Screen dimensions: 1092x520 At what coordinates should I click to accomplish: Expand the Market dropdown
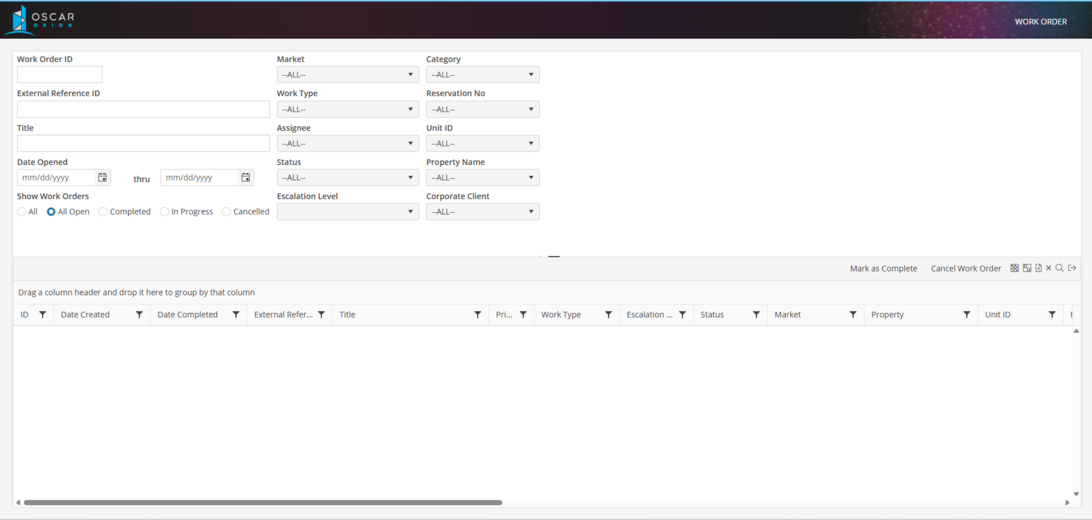[347, 75]
